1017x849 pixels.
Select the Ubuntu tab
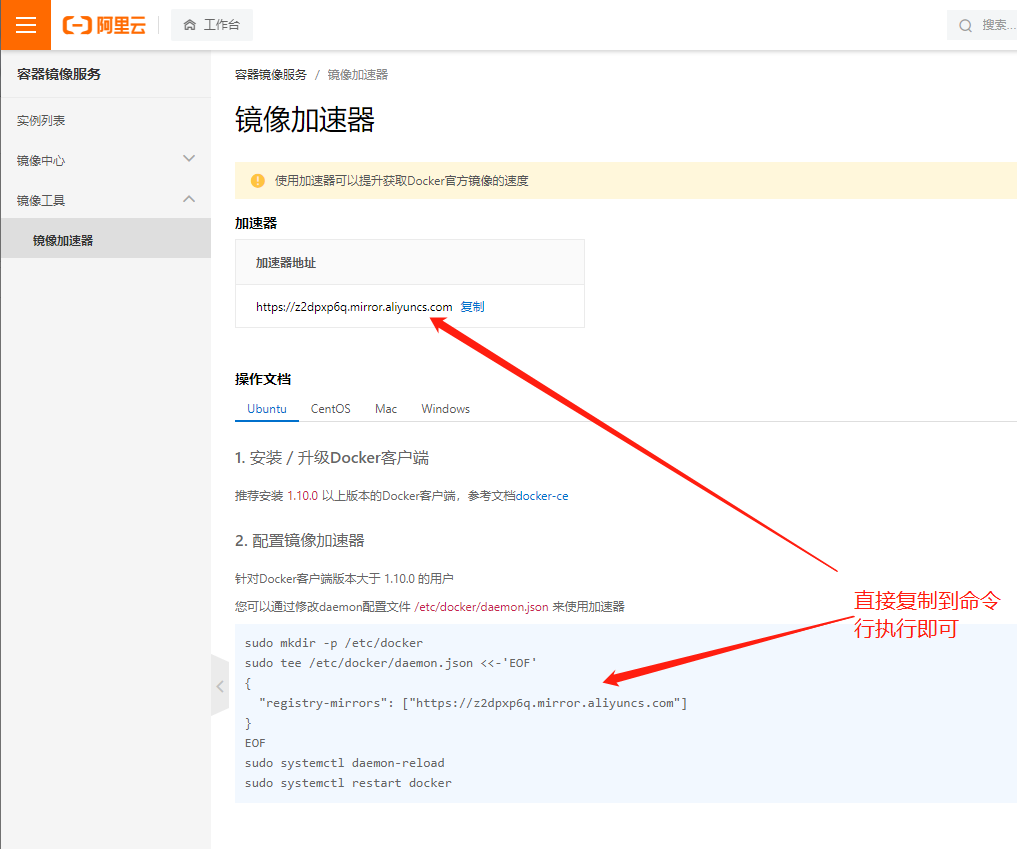267,409
